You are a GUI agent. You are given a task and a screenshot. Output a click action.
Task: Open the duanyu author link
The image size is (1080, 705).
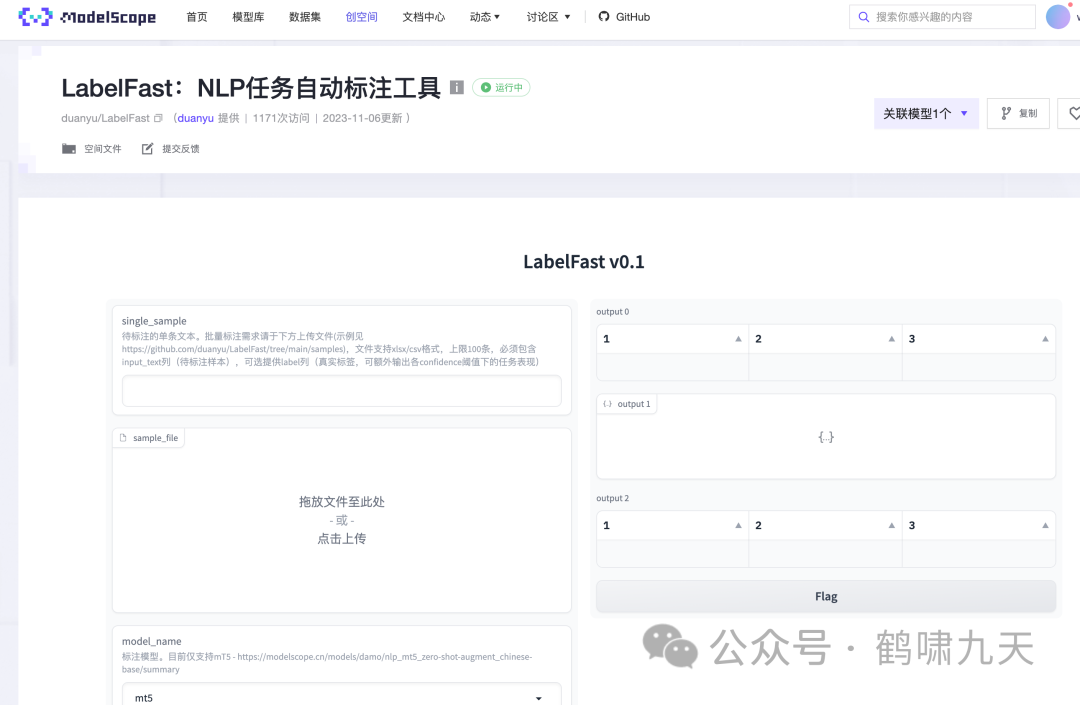click(196, 118)
